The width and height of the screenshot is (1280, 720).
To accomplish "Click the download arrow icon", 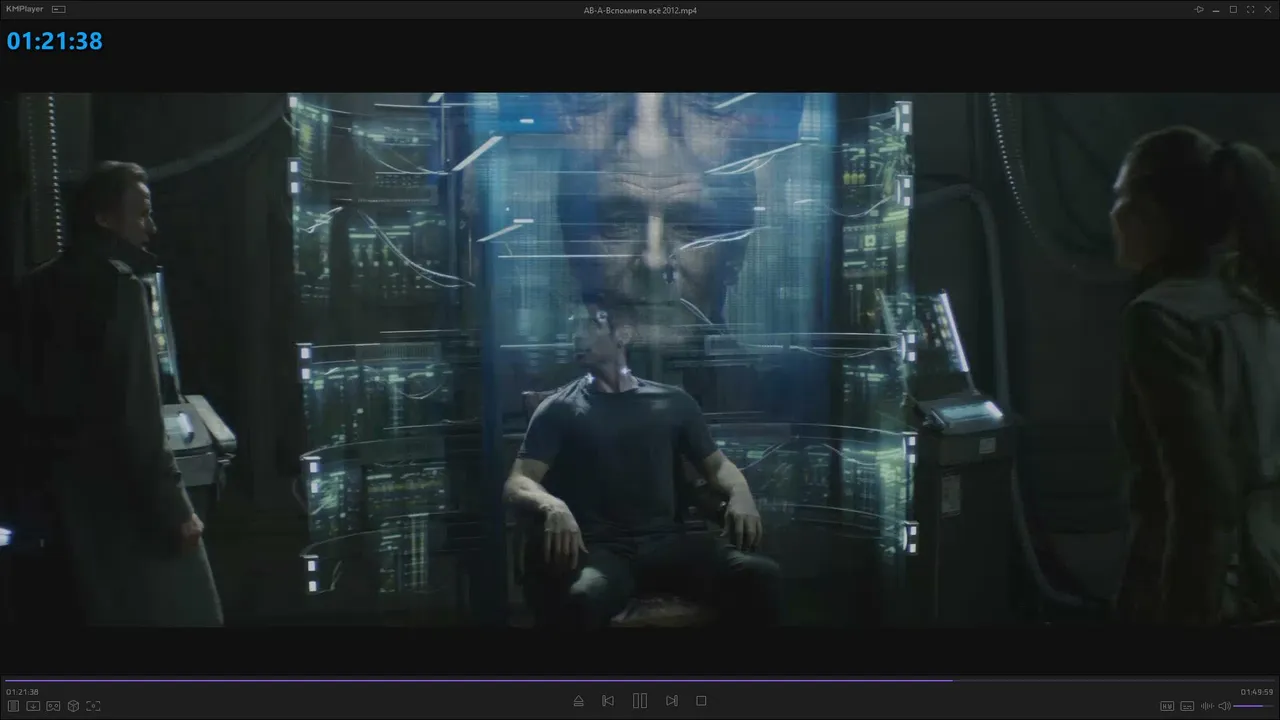I will (x=33, y=706).
